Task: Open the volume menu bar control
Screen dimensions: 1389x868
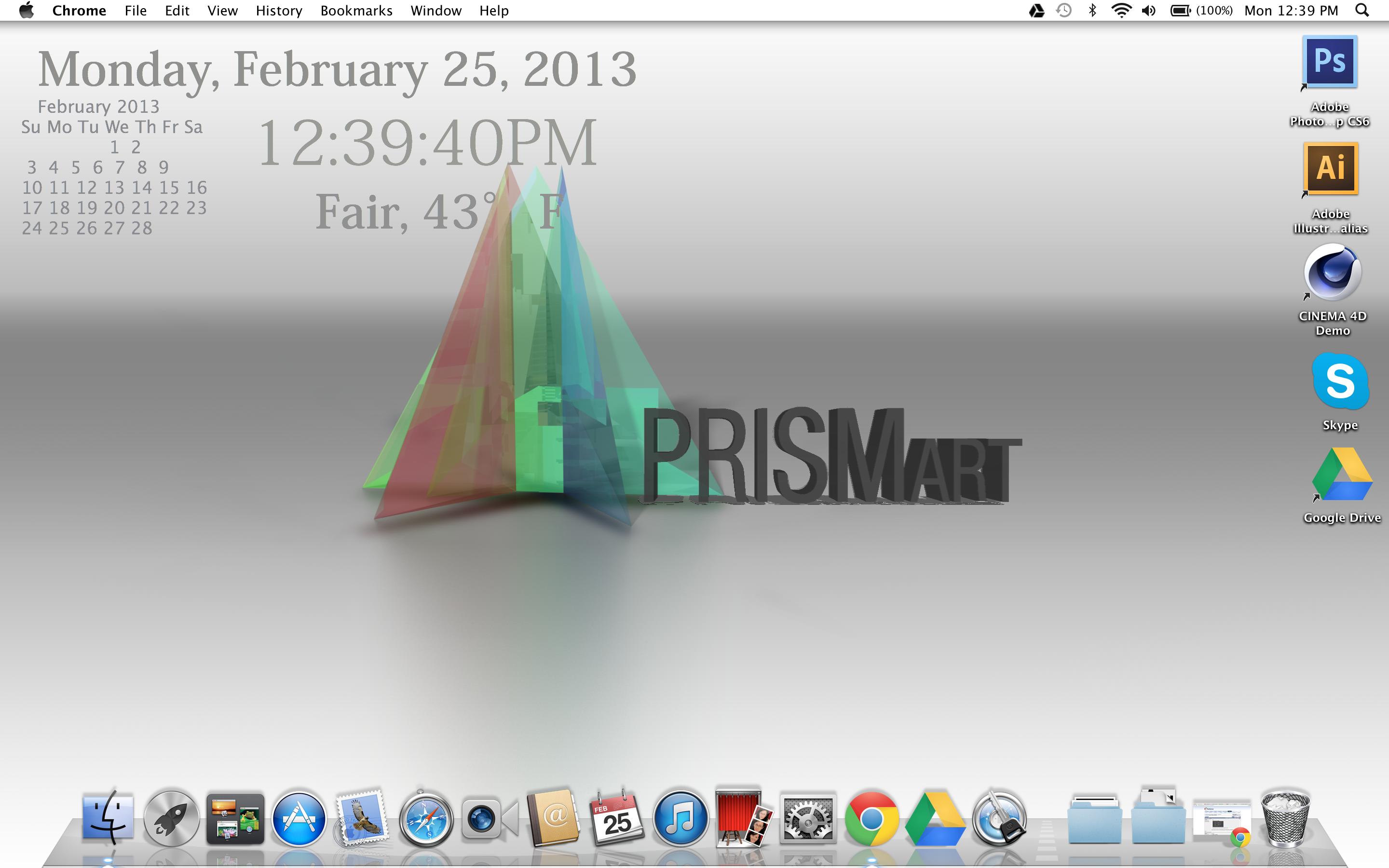Action: tap(1148, 10)
